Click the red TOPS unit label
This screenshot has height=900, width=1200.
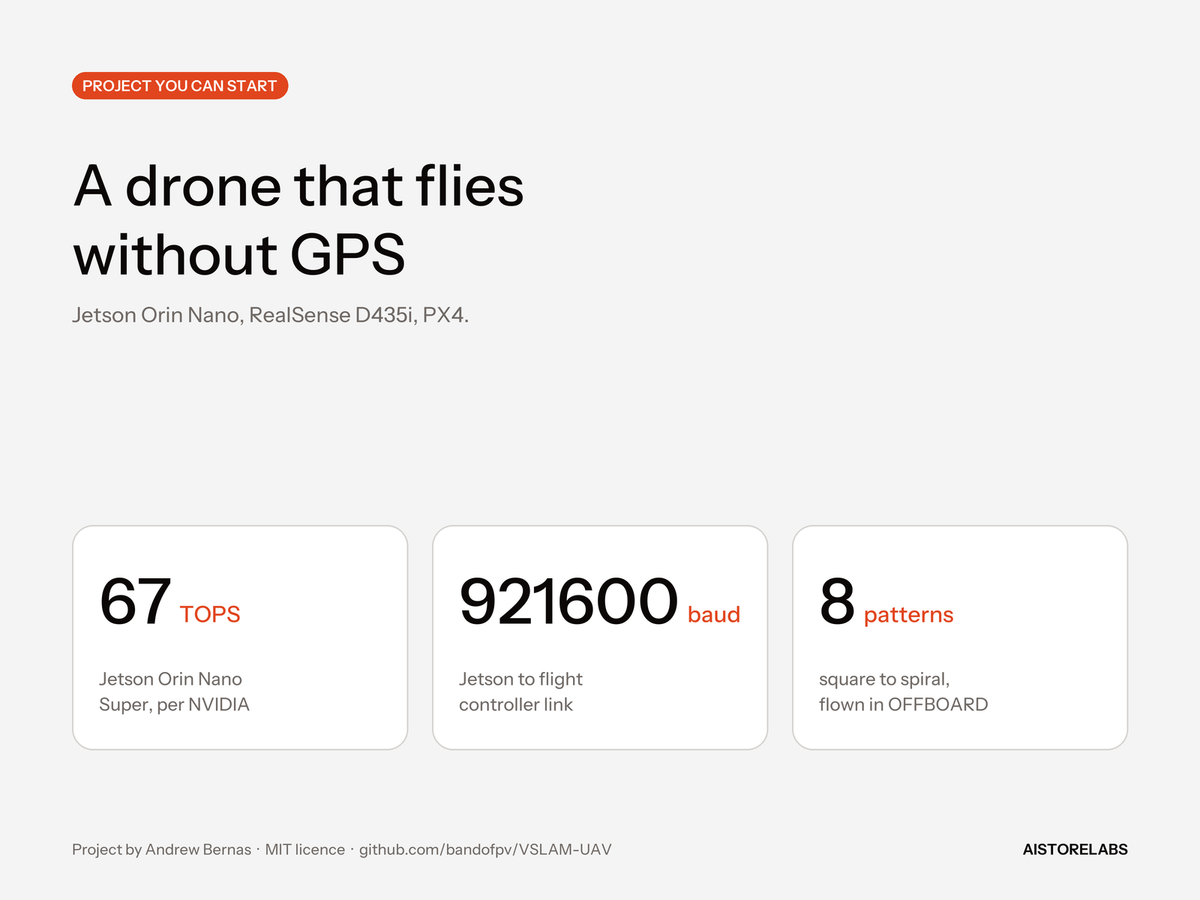(210, 614)
